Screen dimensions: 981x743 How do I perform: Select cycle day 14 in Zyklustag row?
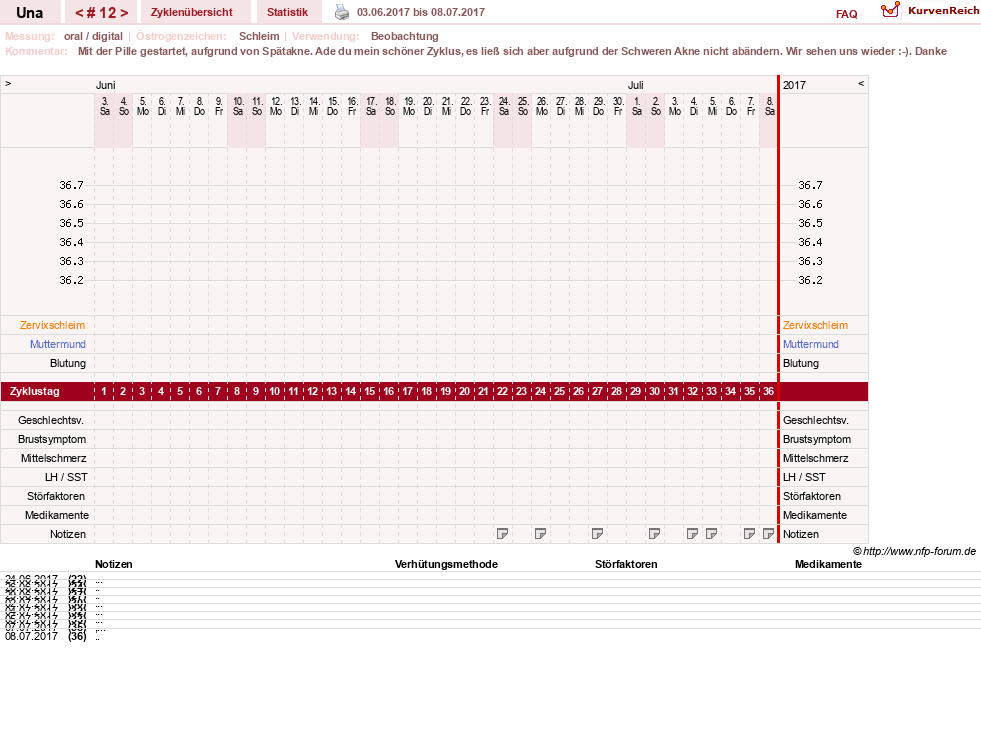click(350, 392)
